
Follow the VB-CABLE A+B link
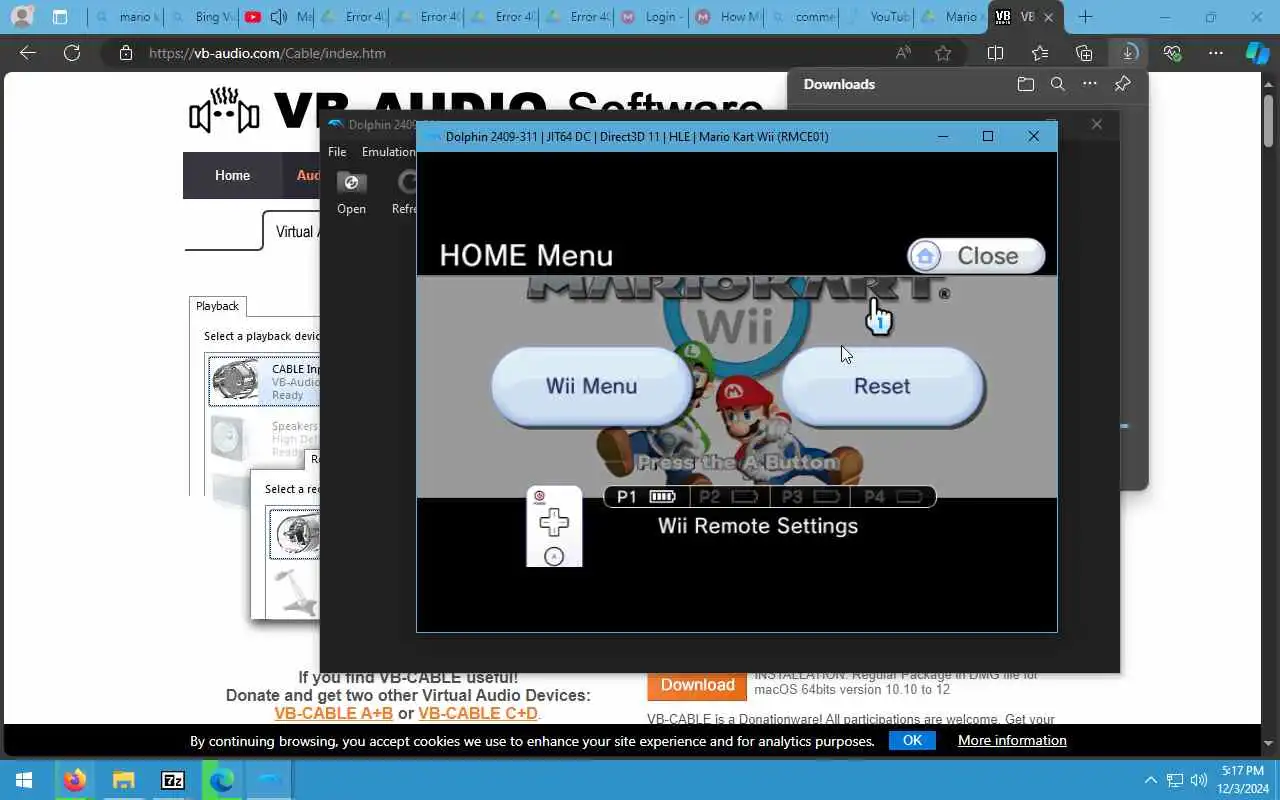click(x=333, y=713)
